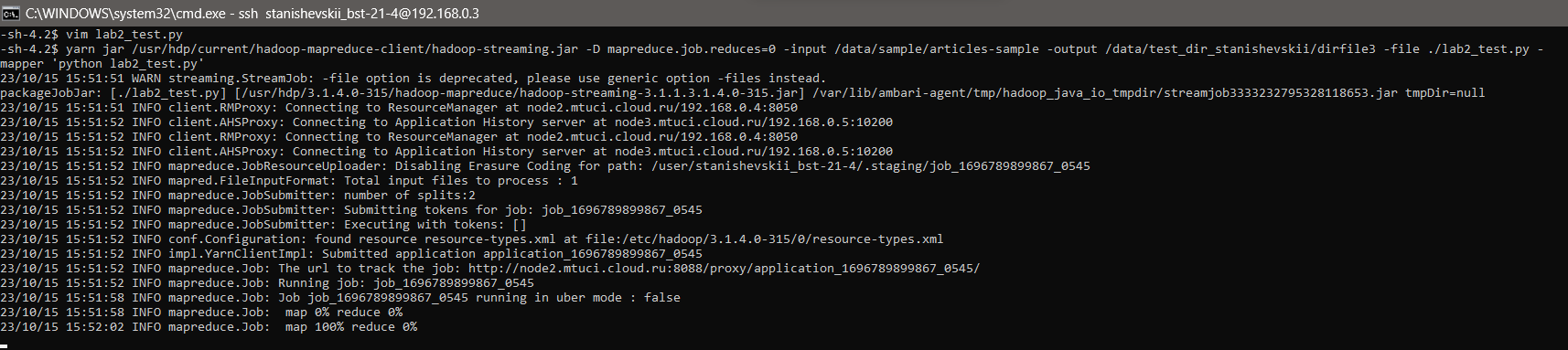This screenshot has height=350, width=1568.
Task: Select the .staging job path in JobResourceUploader line
Action: (x=870, y=166)
